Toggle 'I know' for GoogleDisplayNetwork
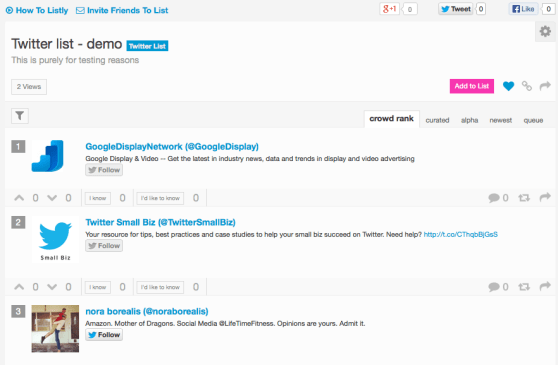Image resolution: width=558 pixels, height=365 pixels. (98, 198)
